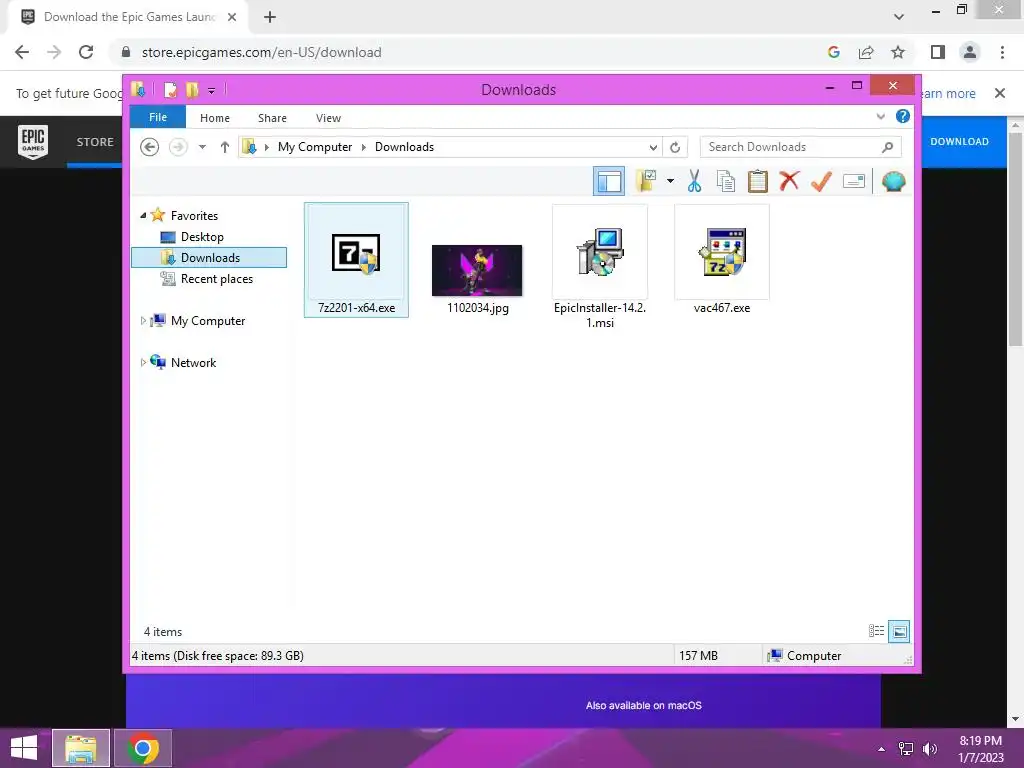Switch to the Home ribbon tab

coord(215,118)
